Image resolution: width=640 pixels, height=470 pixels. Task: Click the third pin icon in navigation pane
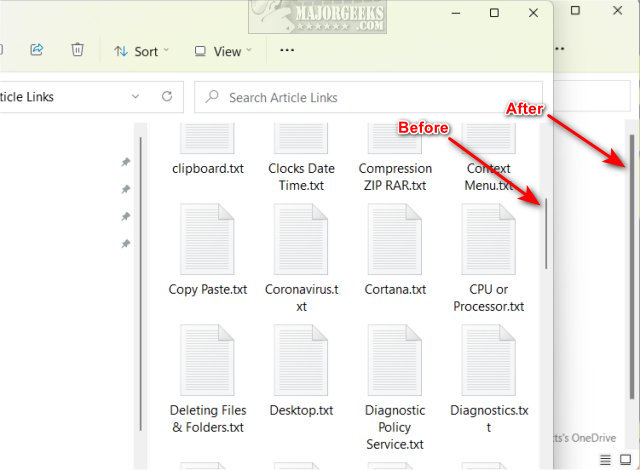(x=126, y=216)
